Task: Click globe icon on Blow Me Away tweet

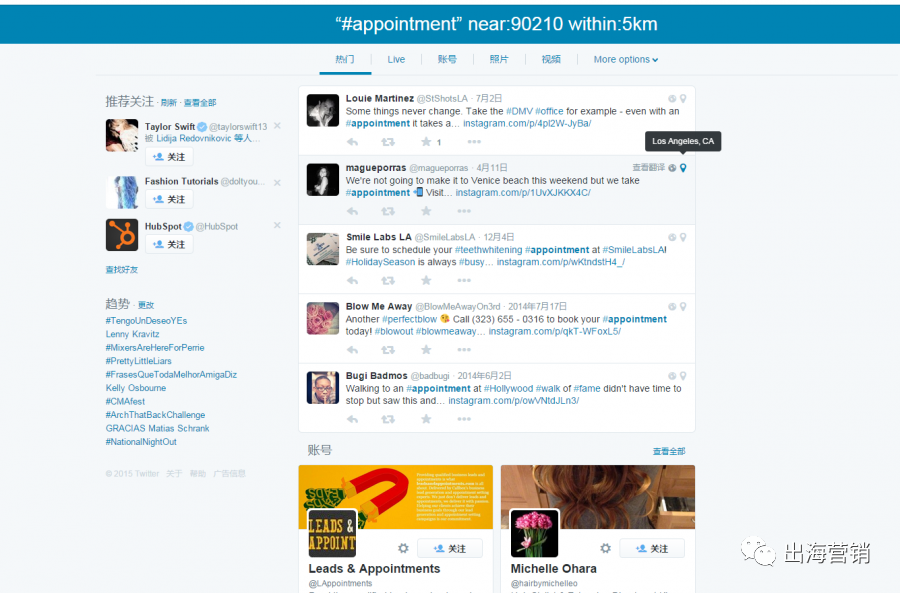Action: (x=672, y=307)
